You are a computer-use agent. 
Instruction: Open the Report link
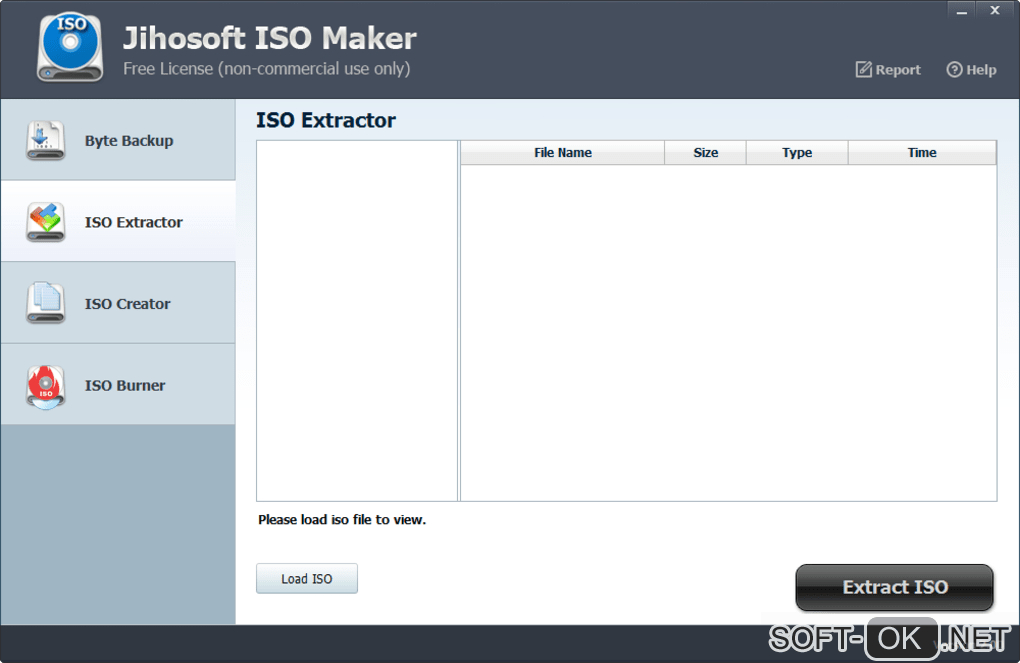tap(888, 70)
